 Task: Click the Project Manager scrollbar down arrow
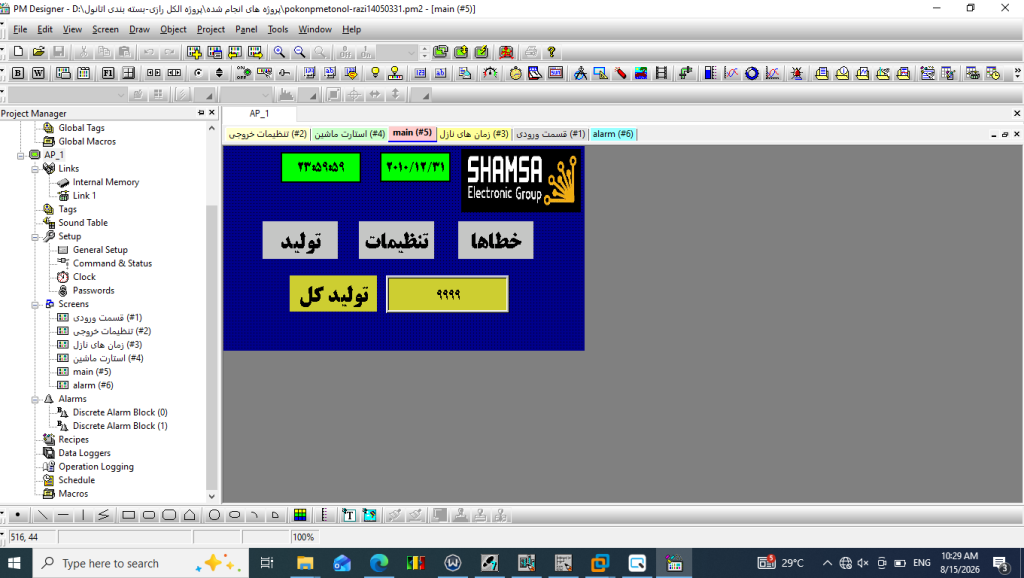click(212, 496)
